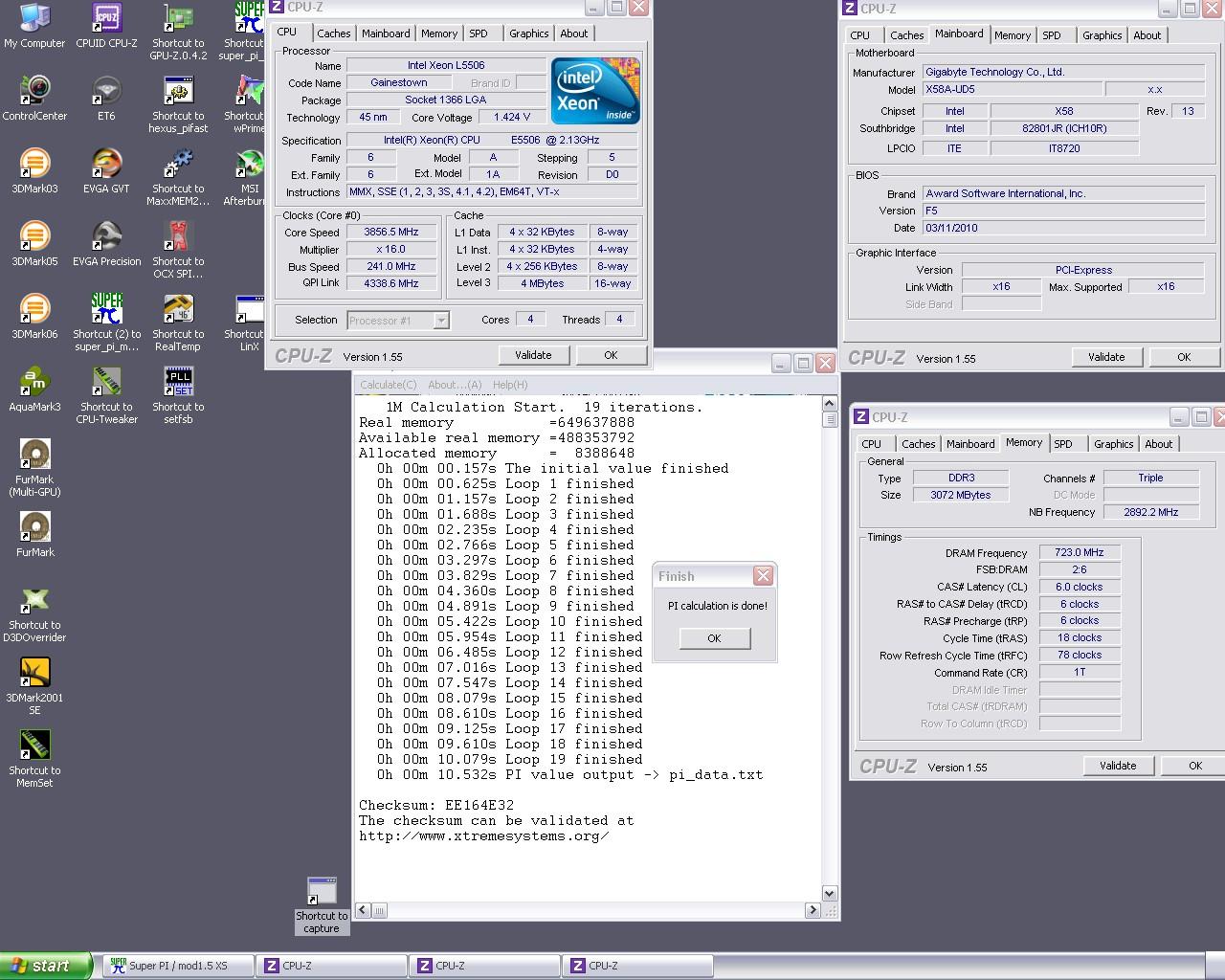Viewport: 1225px width, 980px height.
Task: Launch 3DMark05 desktop icon
Action: coord(34,244)
